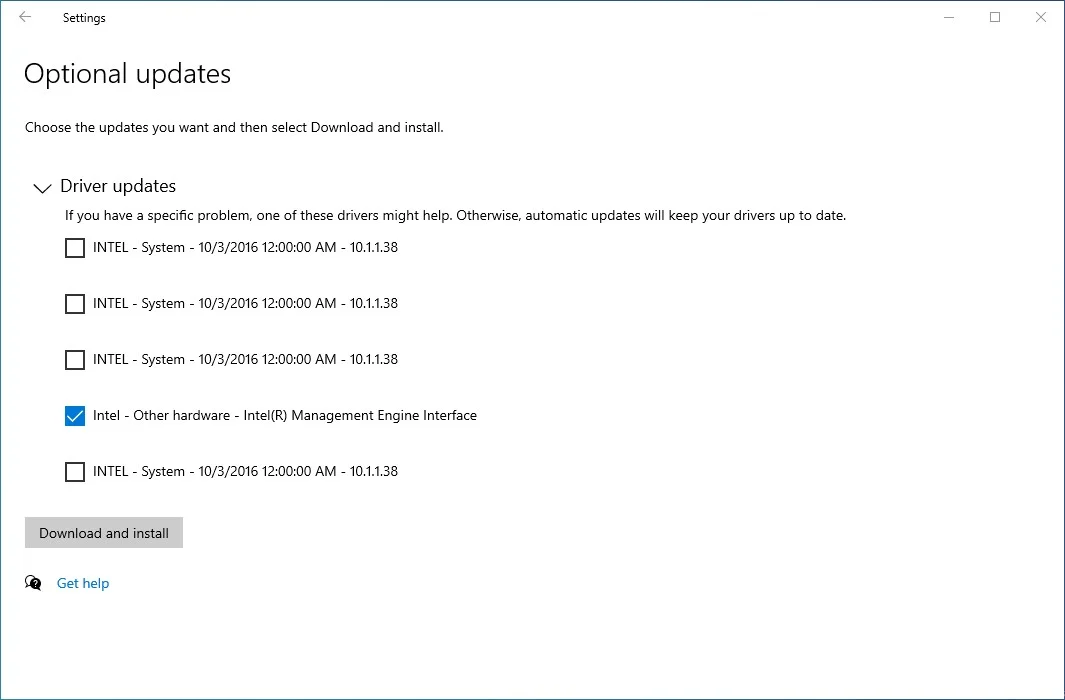Check the INTEL - System box directly above Management Engine
This screenshot has width=1065, height=700.
click(x=75, y=360)
